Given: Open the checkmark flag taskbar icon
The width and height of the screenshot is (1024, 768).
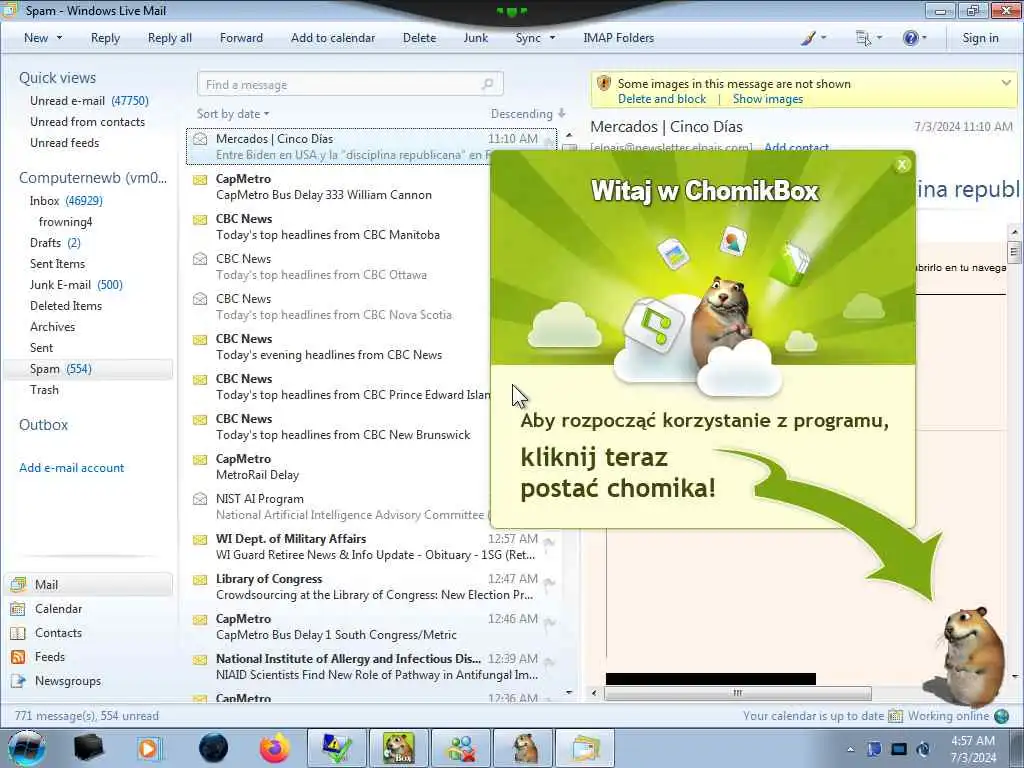Looking at the screenshot, I should (x=336, y=748).
